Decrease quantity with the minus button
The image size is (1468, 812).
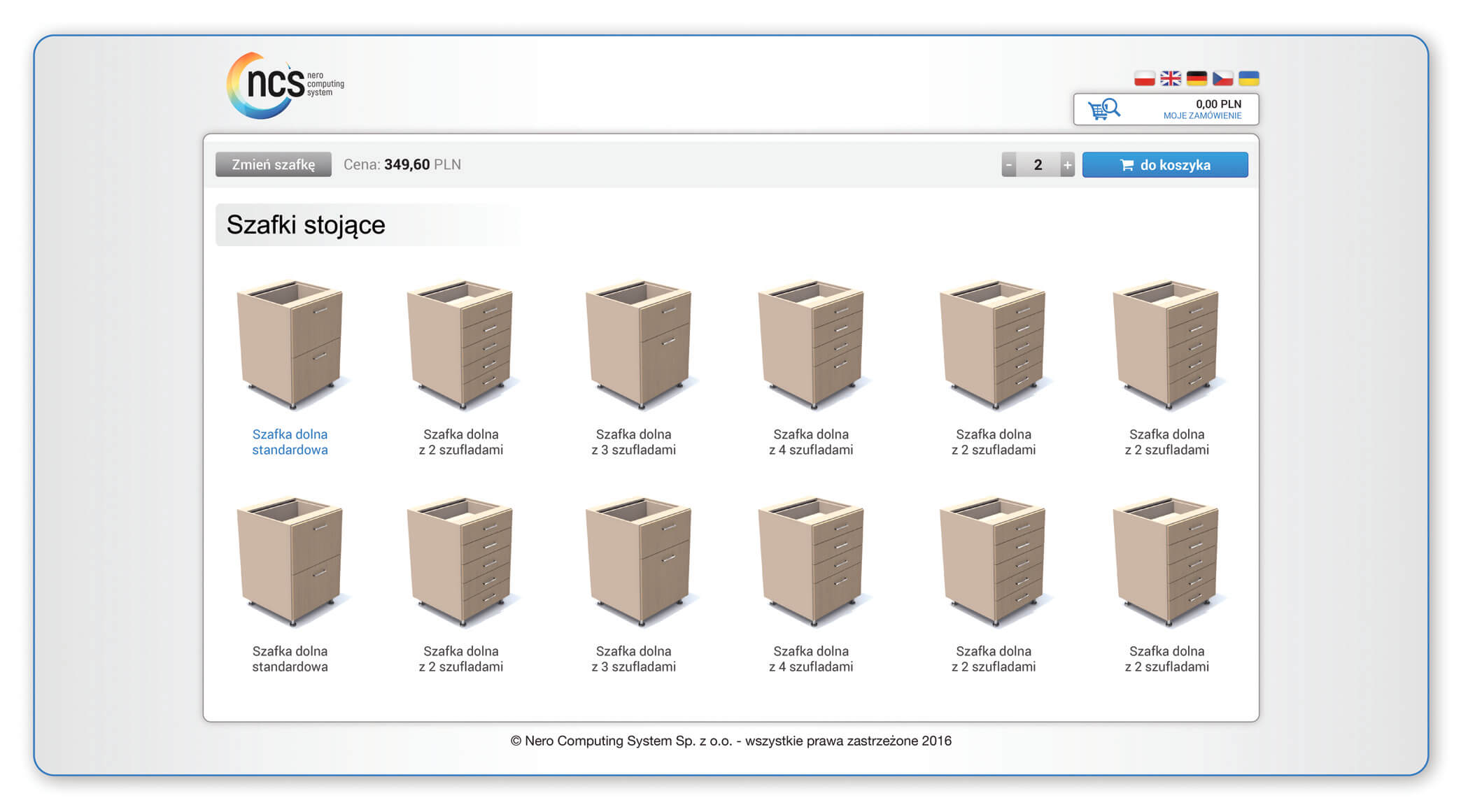click(x=1008, y=165)
